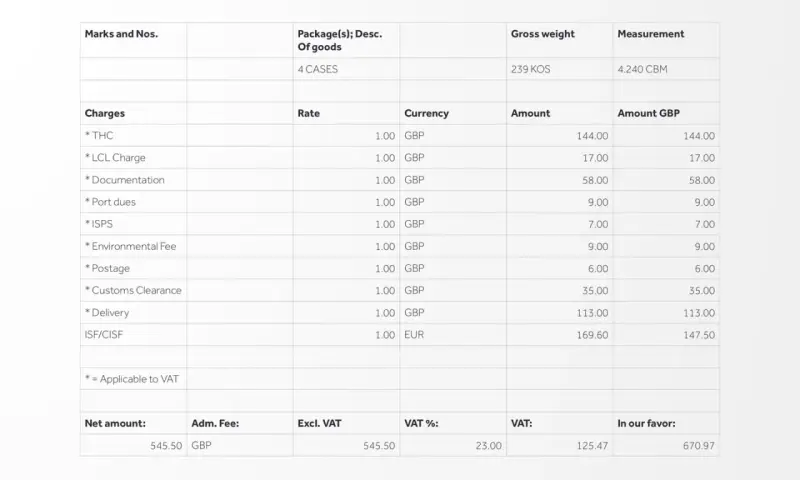Select the THC charge row label

[x=99, y=136]
